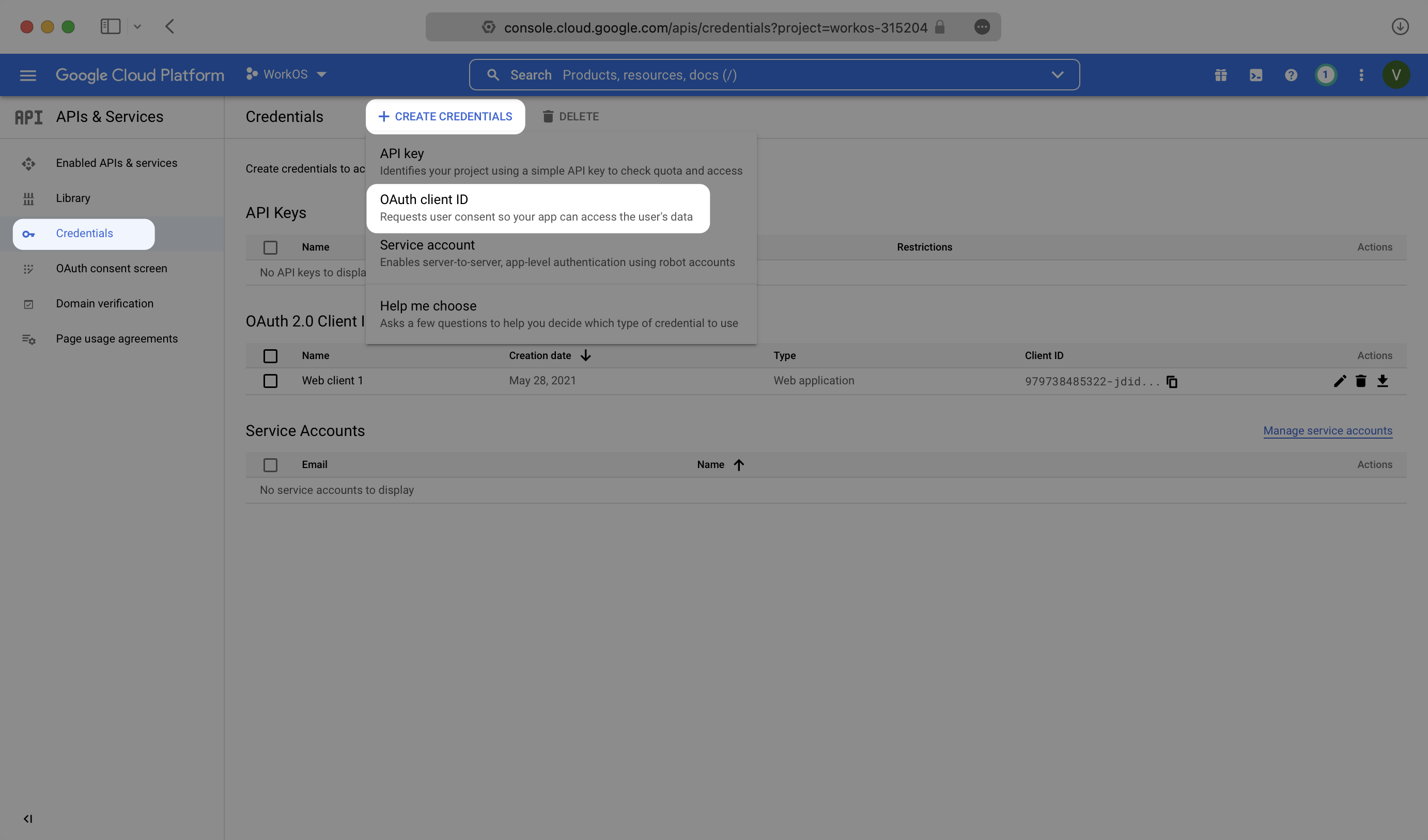The height and width of the screenshot is (840, 1428).
Task: Open the main hamburger navigation menu
Action: coord(28,75)
